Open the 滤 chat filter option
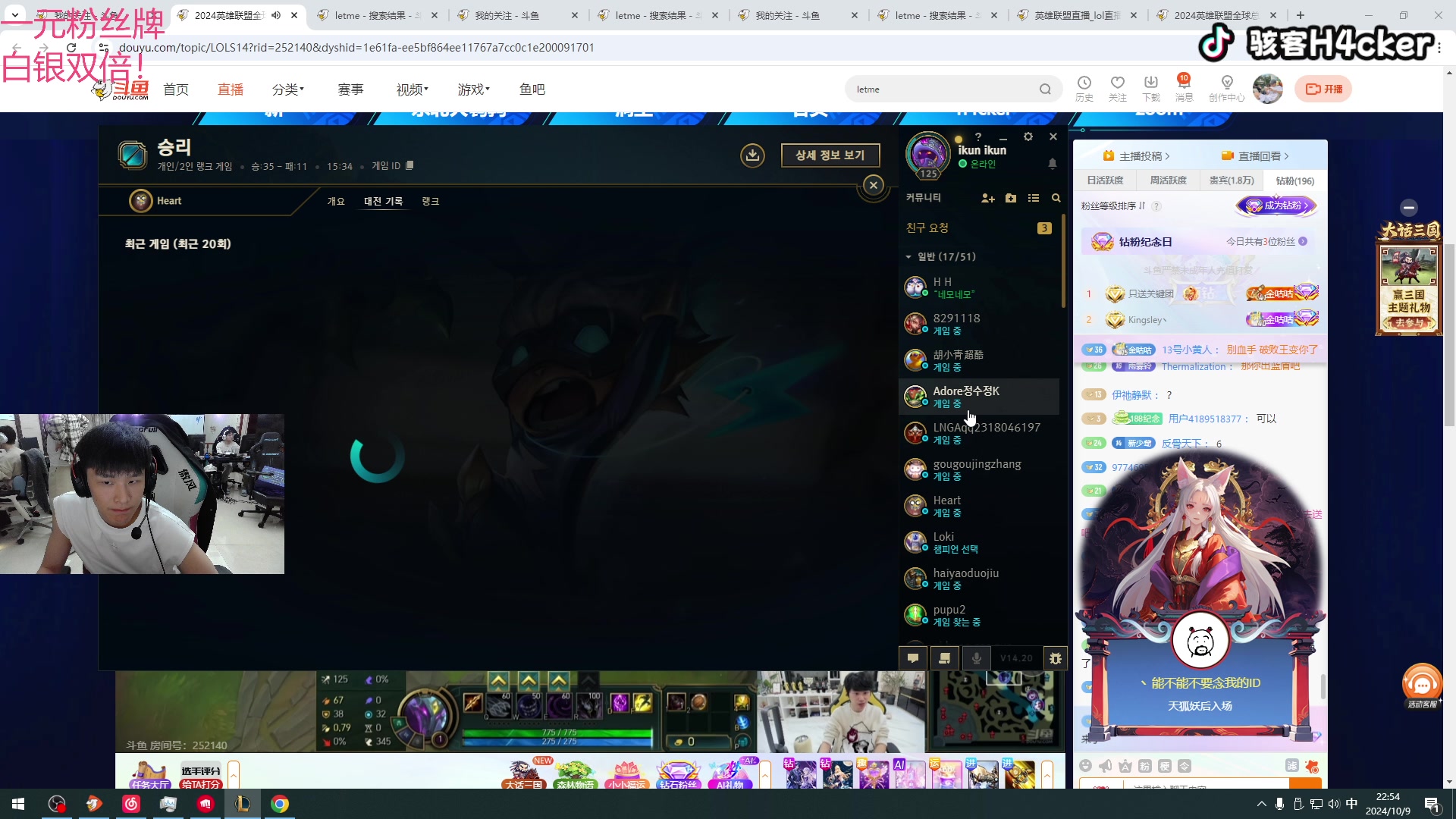Viewport: 1456px width, 819px height. pyautogui.click(x=1292, y=766)
